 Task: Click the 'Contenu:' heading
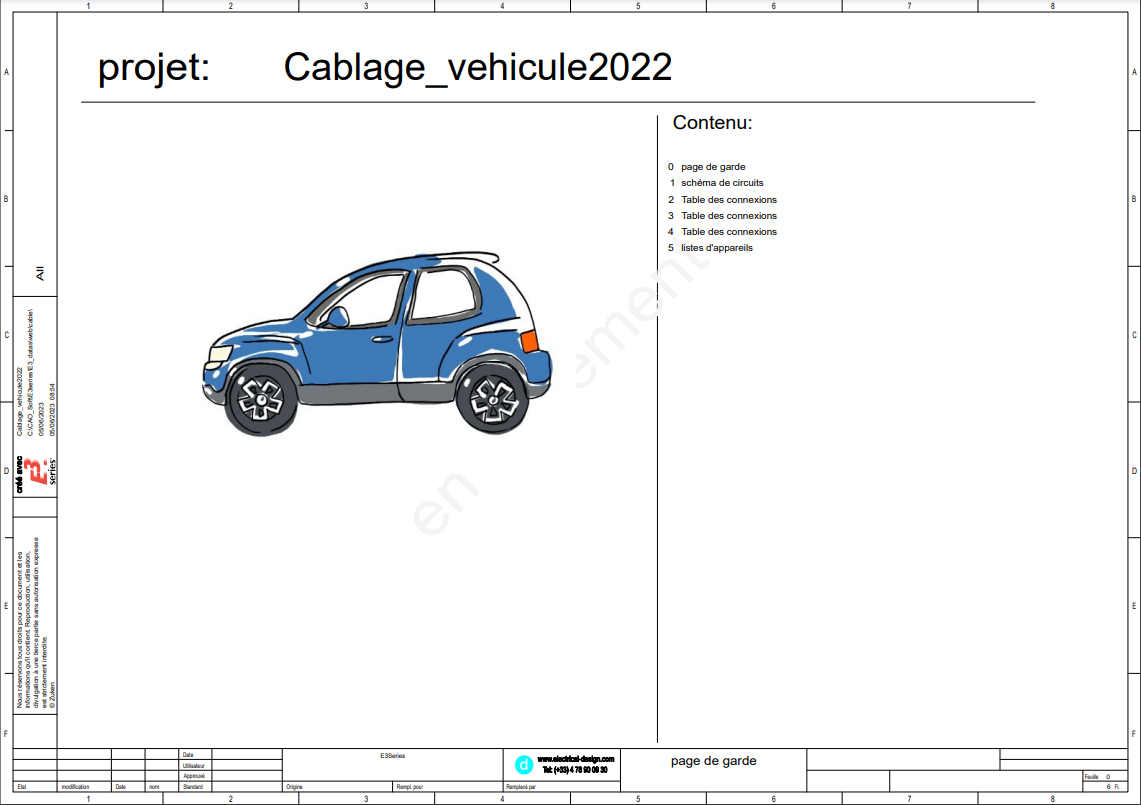712,122
